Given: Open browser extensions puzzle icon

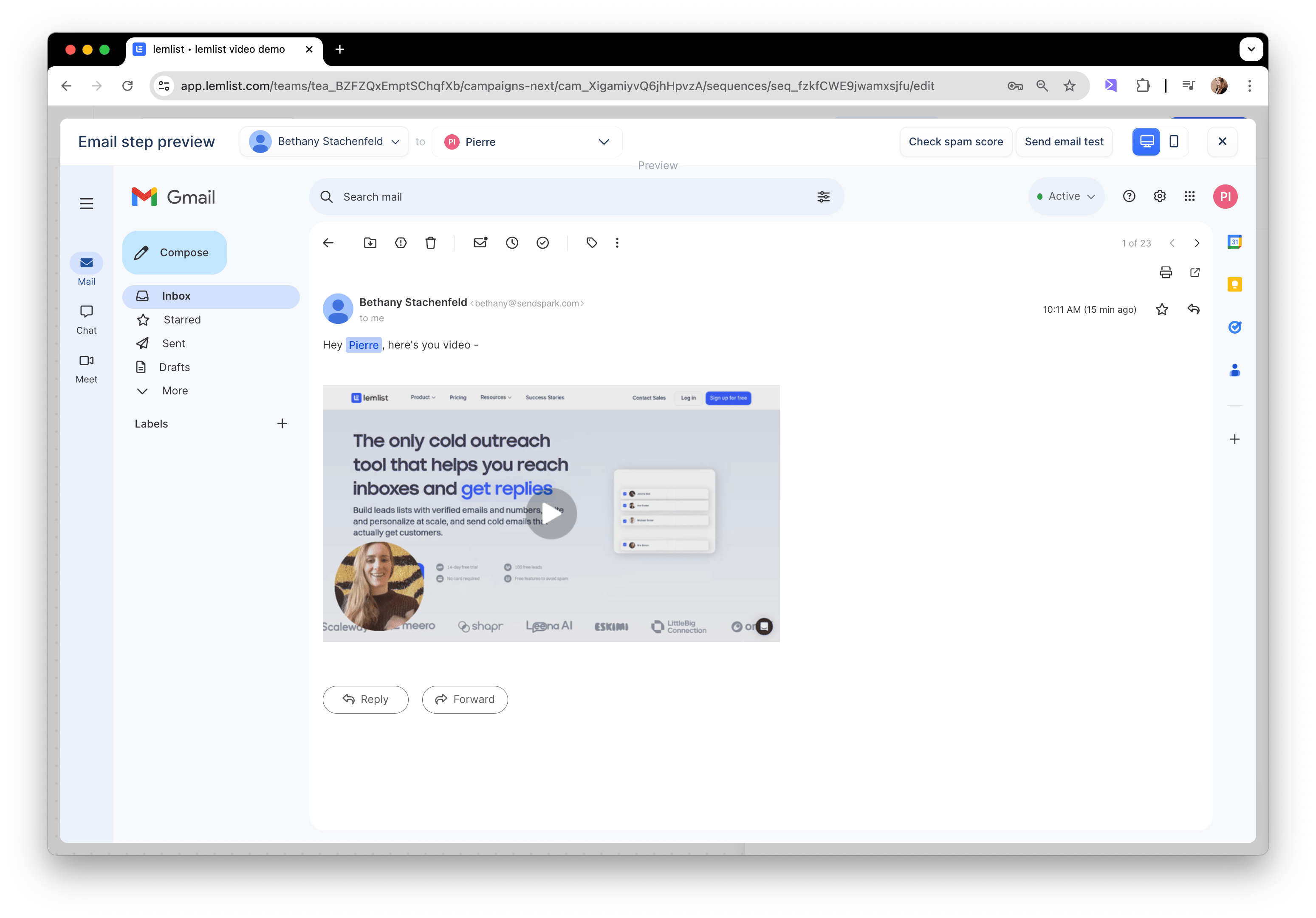Looking at the screenshot, I should pyautogui.click(x=1143, y=86).
